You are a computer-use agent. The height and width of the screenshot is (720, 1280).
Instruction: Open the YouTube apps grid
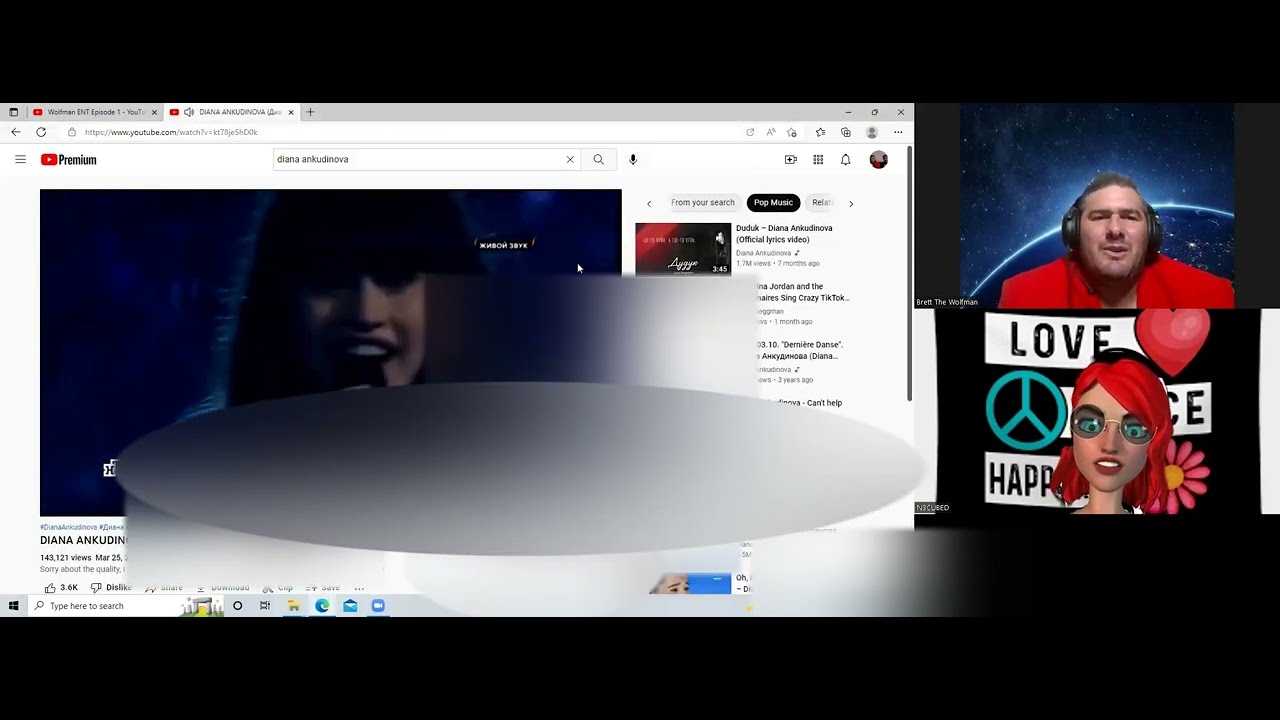pos(818,159)
